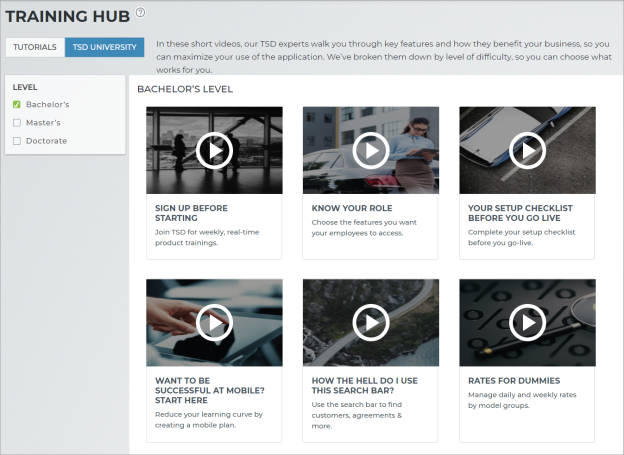Click Your Setup Checklist Before You Go Live title

point(520,213)
